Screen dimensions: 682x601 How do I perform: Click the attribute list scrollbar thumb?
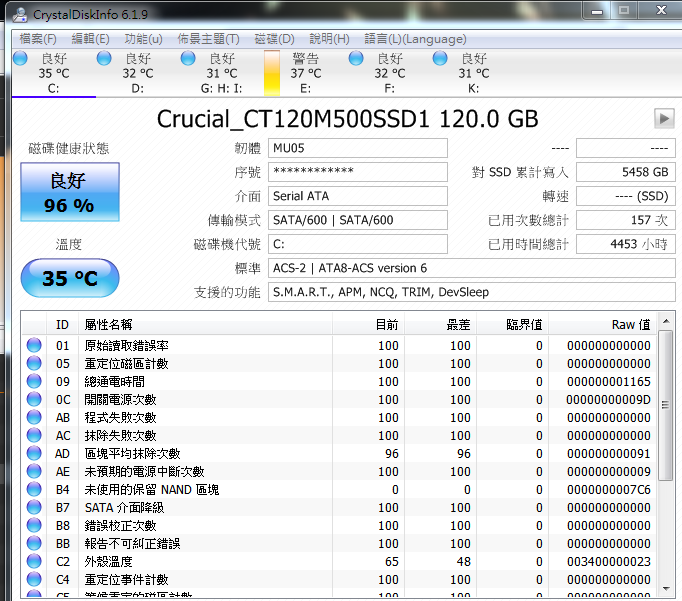[666, 405]
